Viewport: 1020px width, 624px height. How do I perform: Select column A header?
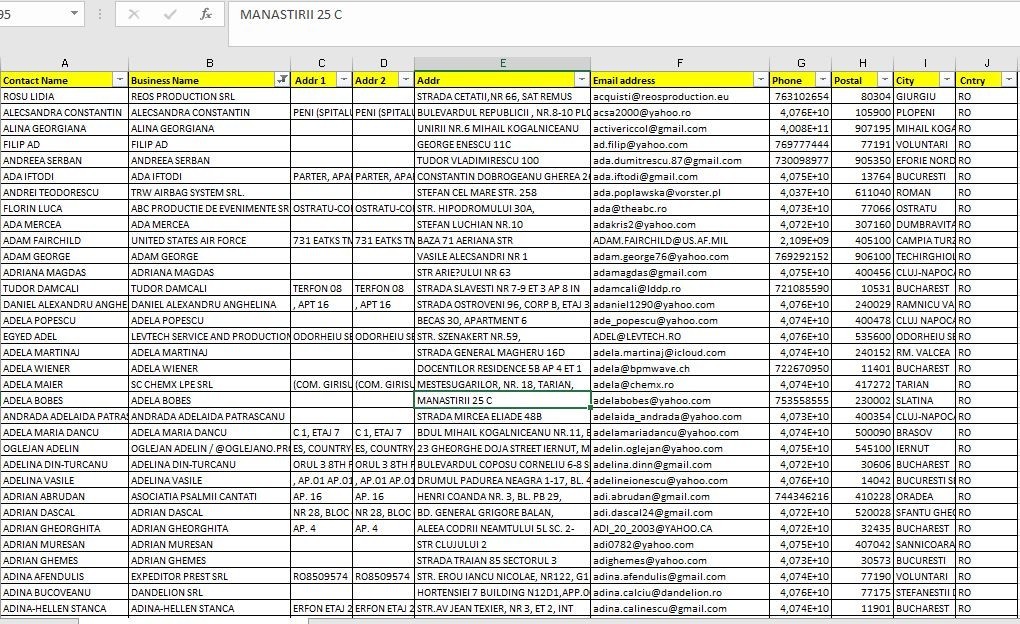tap(64, 63)
